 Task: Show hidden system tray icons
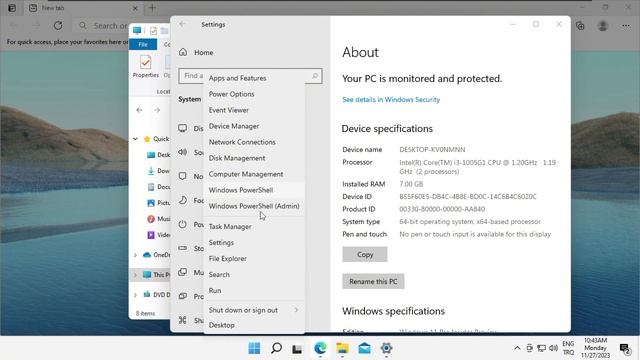click(x=517, y=348)
